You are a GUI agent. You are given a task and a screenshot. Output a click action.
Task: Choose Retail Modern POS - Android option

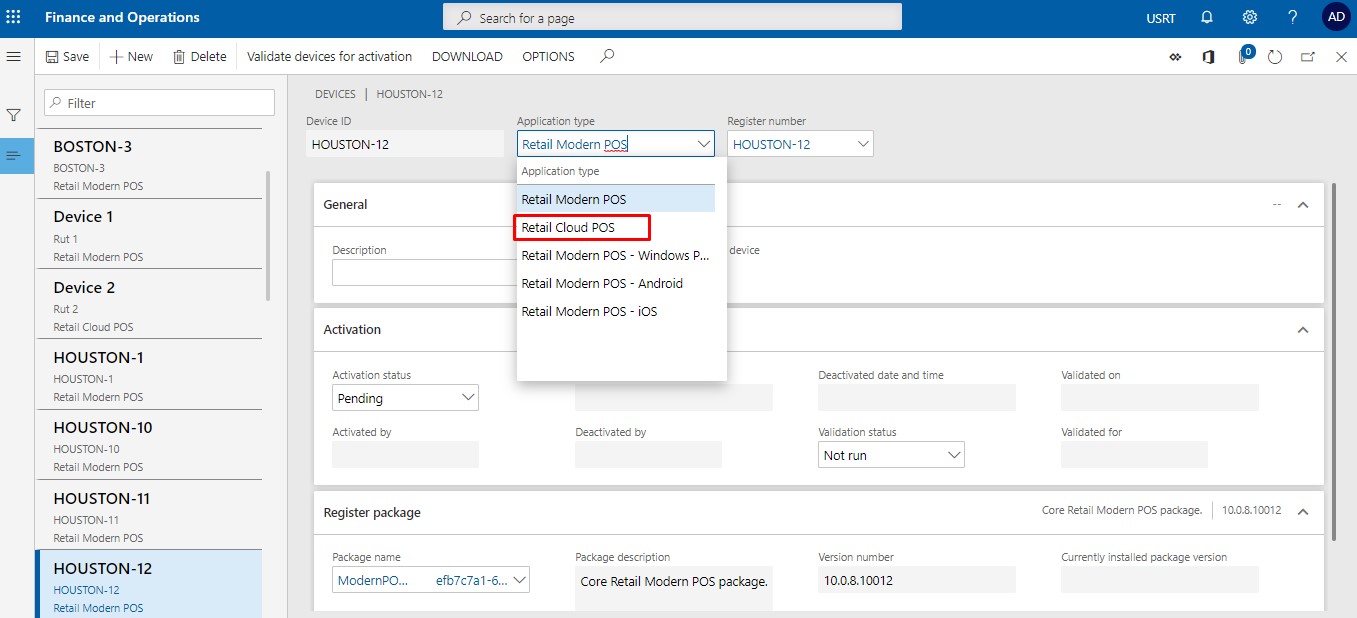pos(602,283)
